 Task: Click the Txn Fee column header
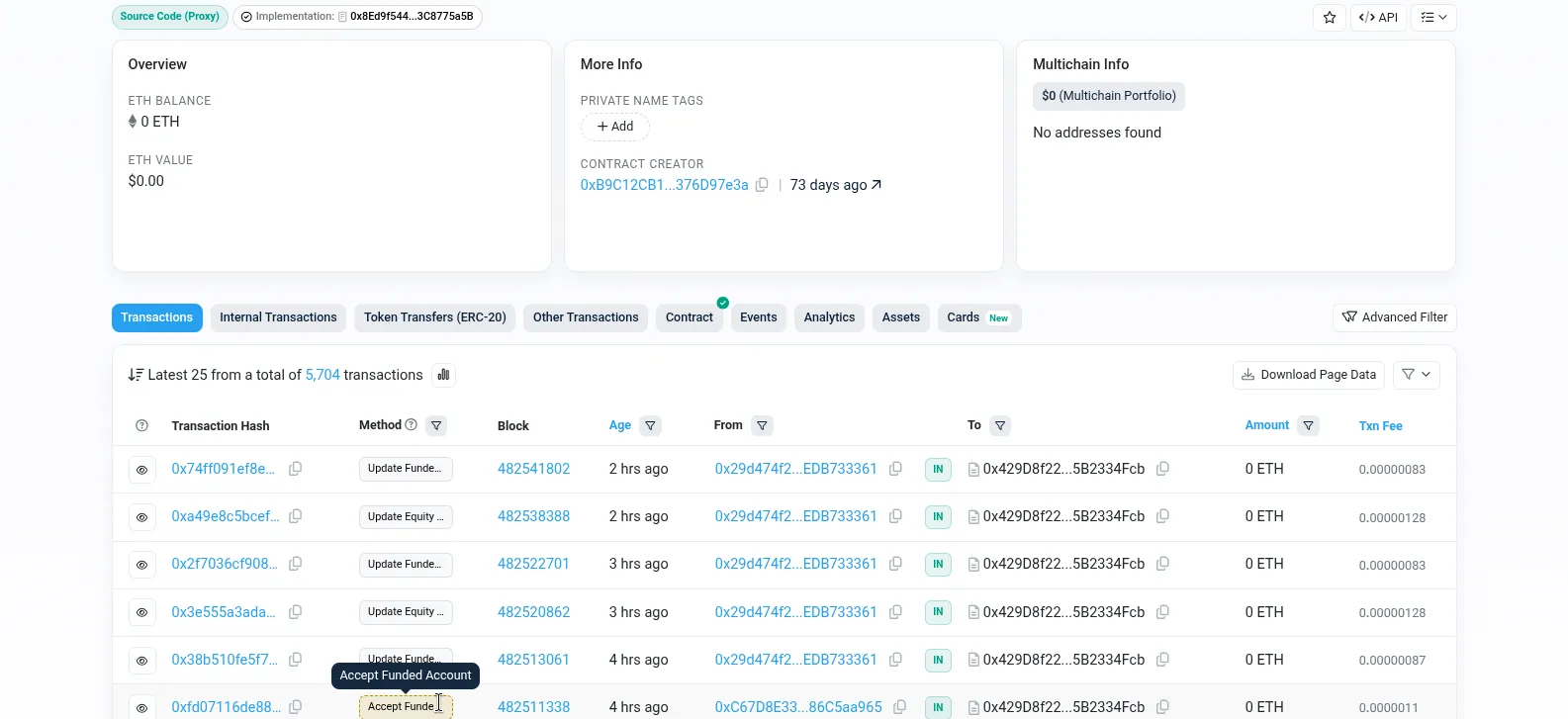(x=1380, y=426)
